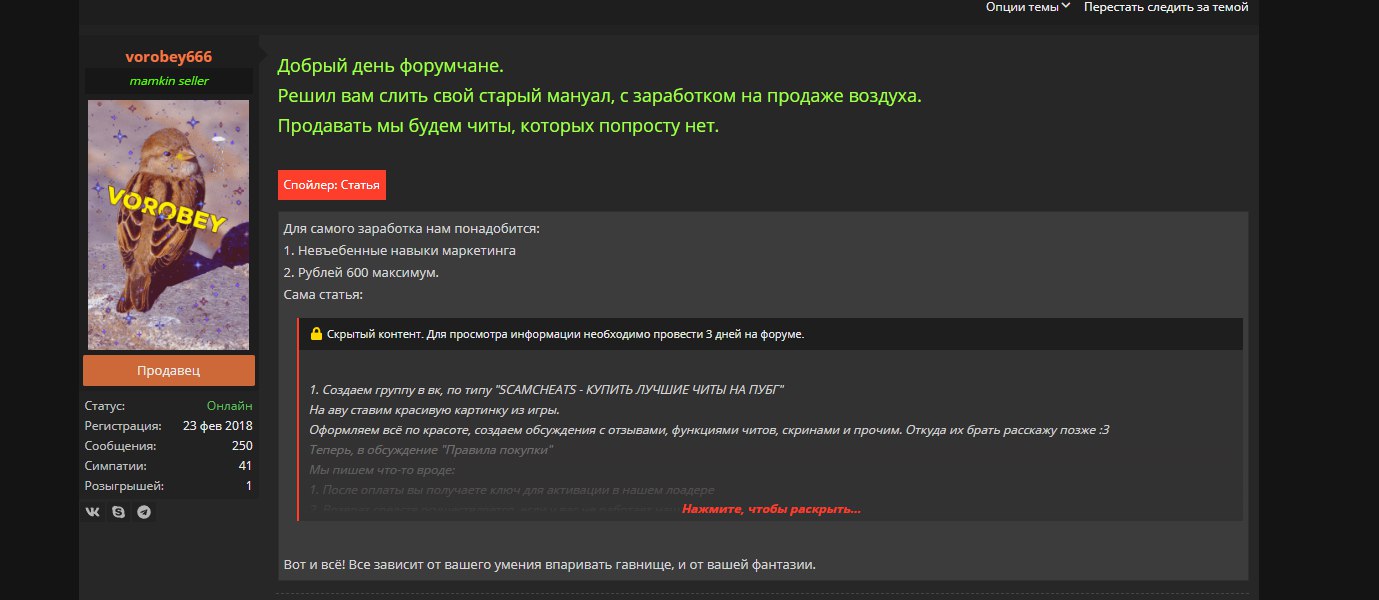This screenshot has width=1379, height=600.
Task: Open the Опции темы dropdown
Action: [x=1028, y=7]
